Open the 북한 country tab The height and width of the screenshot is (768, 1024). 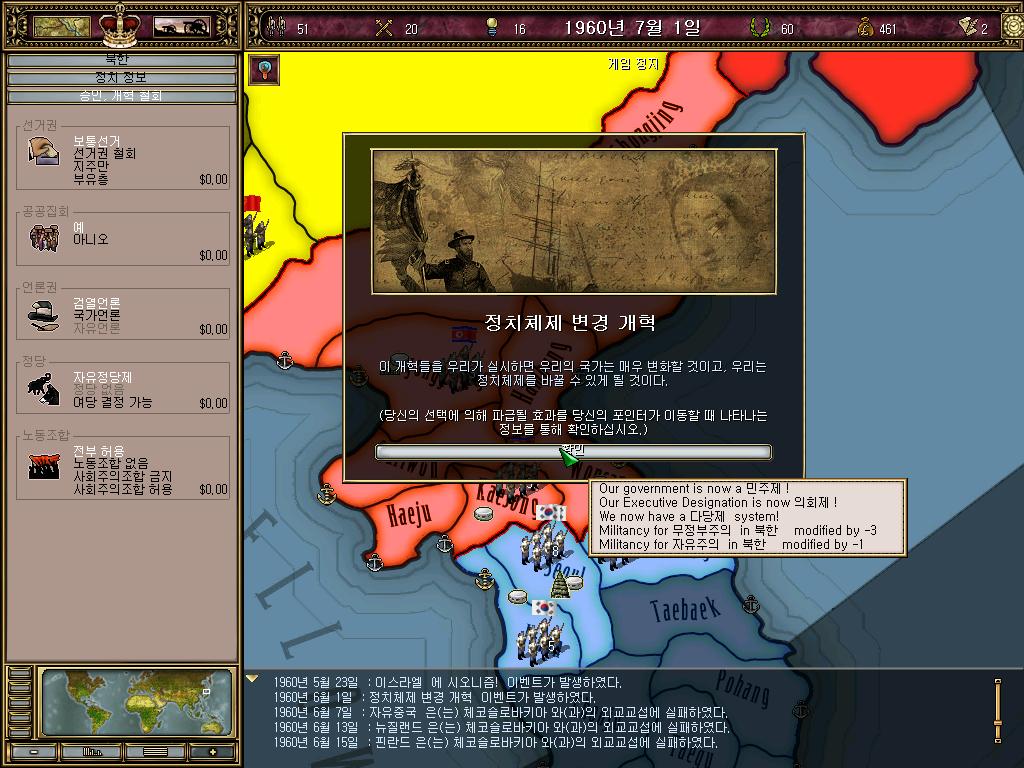pos(121,60)
